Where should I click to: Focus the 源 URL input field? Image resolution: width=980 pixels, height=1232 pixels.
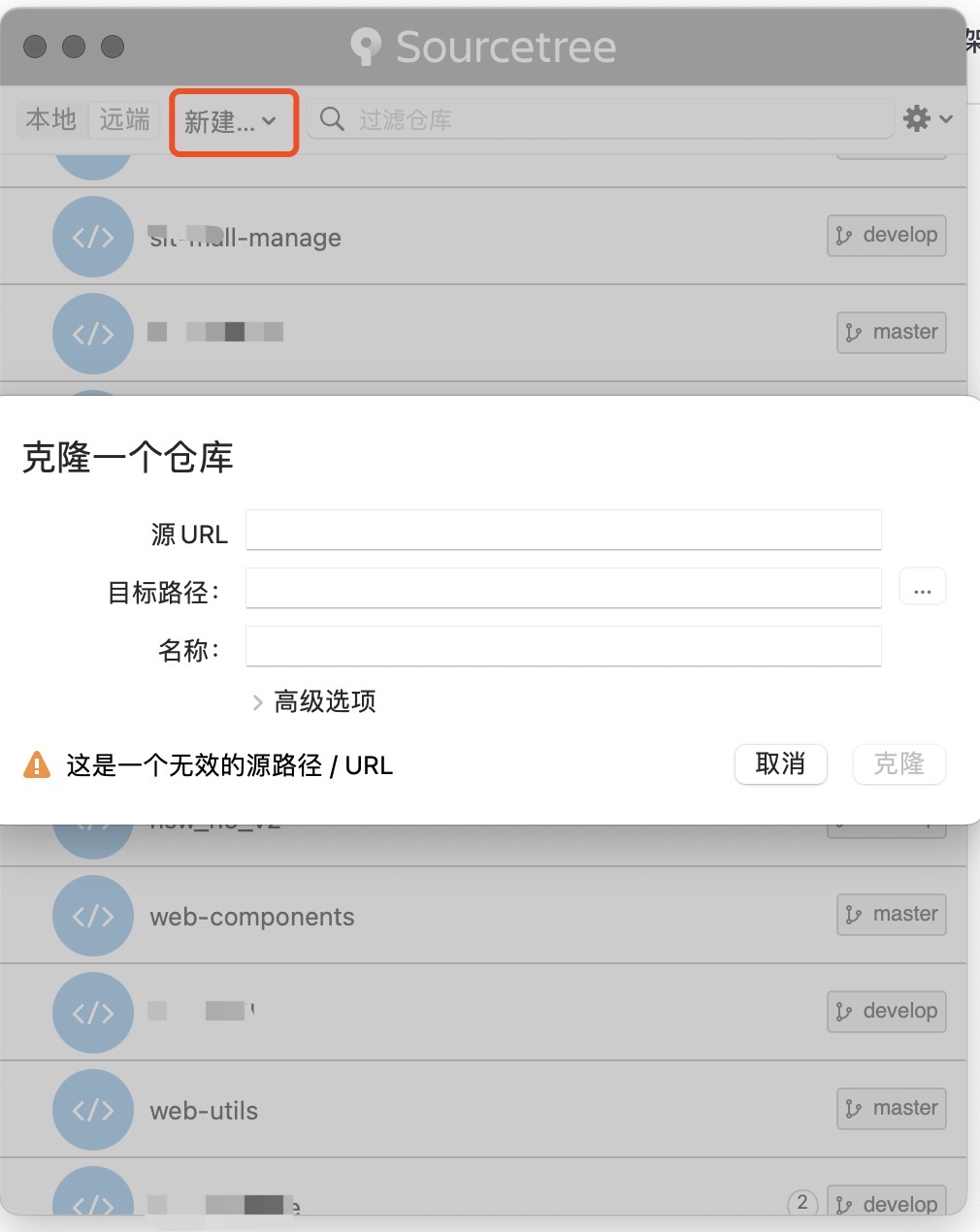pos(564,531)
